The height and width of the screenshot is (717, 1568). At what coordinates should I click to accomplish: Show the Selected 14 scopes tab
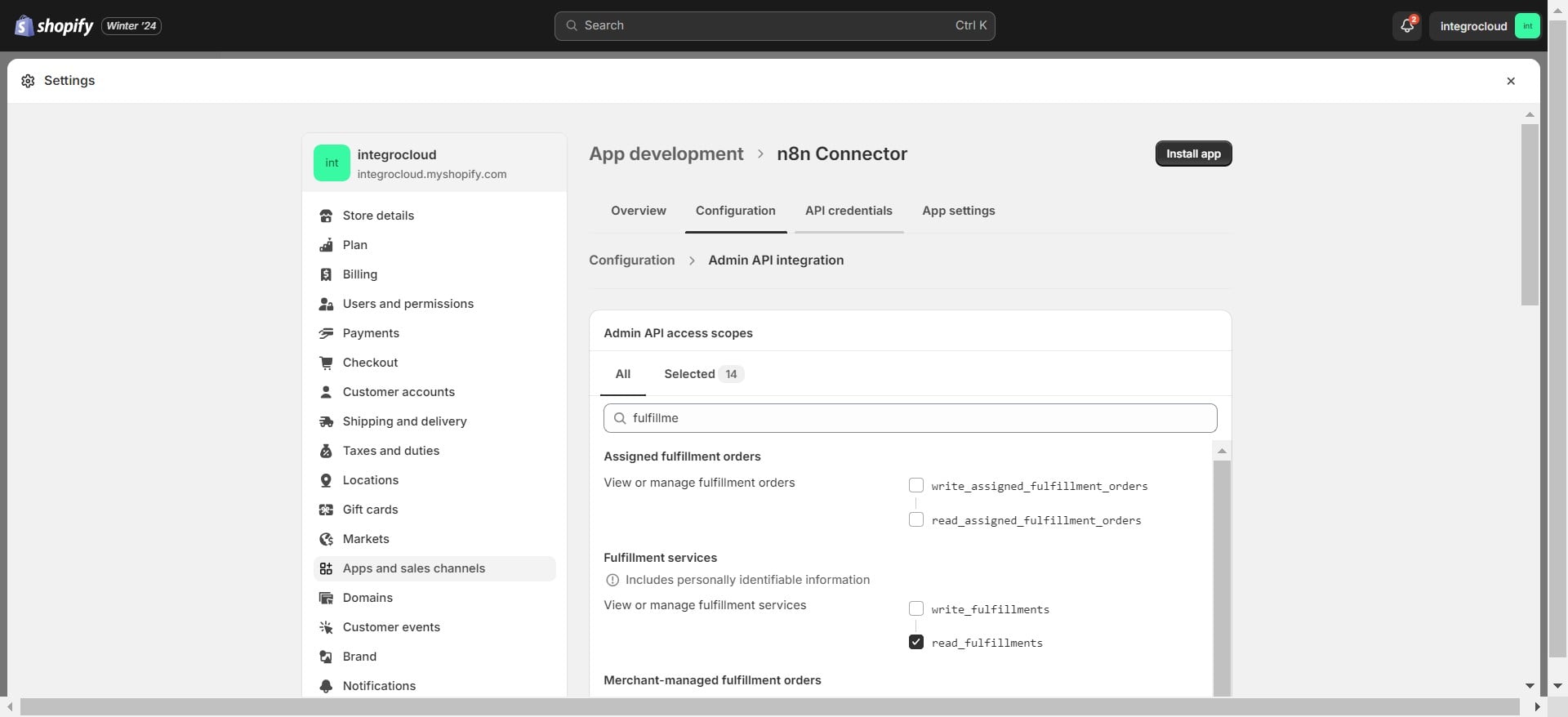703,374
